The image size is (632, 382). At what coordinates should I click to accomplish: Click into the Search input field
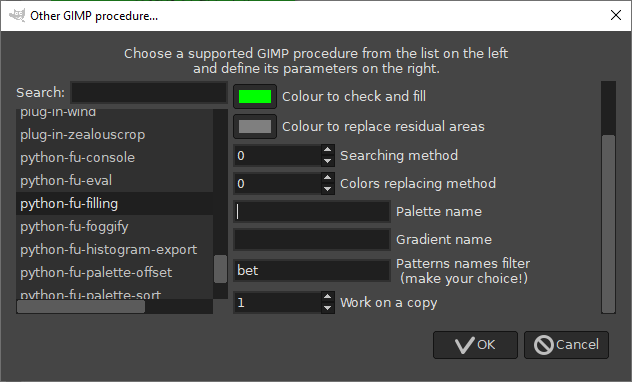click(x=149, y=93)
